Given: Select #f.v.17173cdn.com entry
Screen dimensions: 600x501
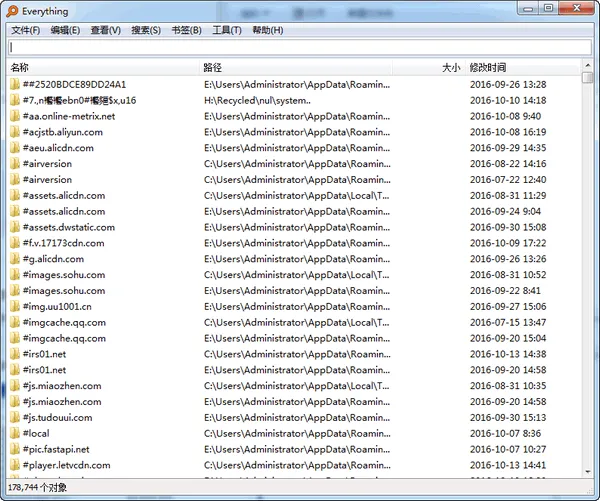Looking at the screenshot, I should (64, 243).
